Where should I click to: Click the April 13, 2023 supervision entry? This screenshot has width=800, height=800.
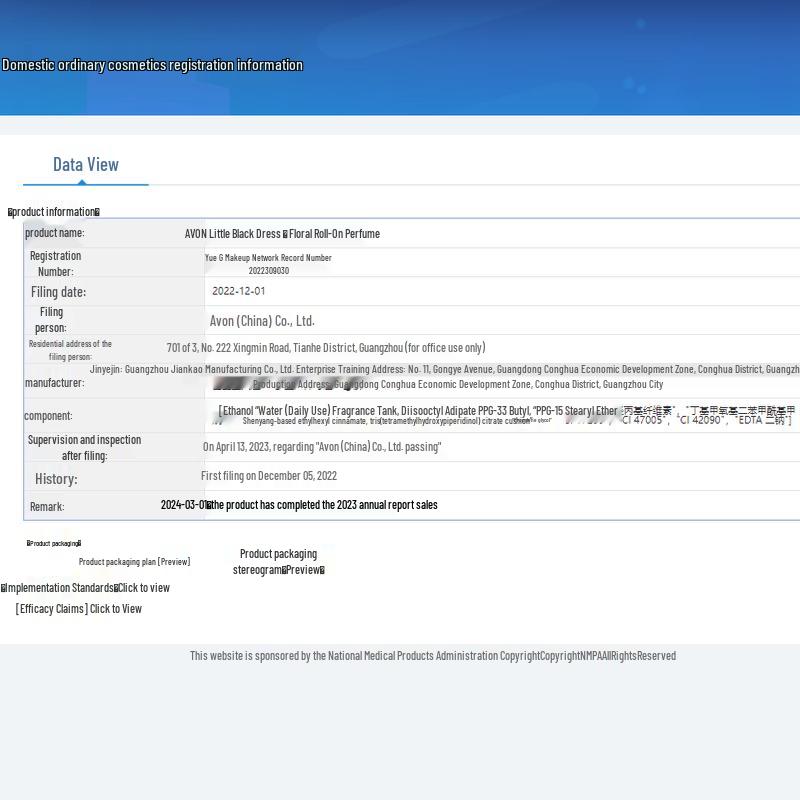pos(322,447)
